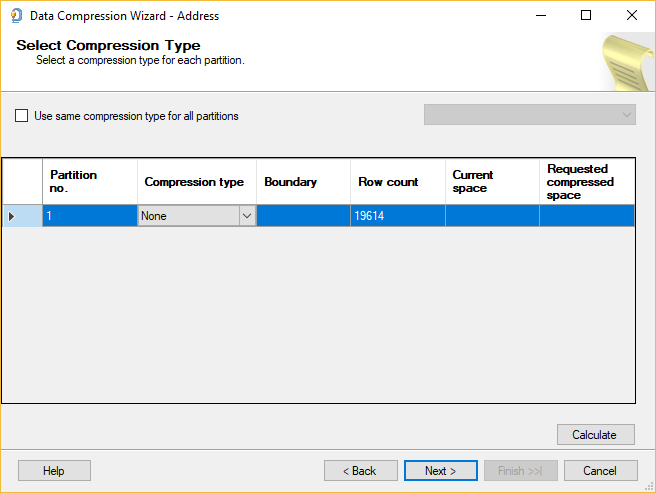Click the Calculate button
The height and width of the screenshot is (493, 656).
tap(595, 435)
